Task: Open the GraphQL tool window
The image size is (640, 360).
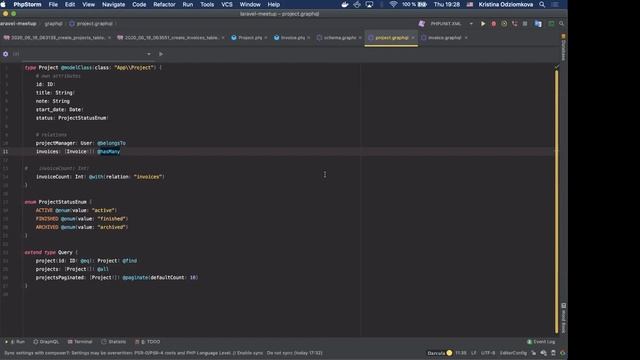Action: point(46,342)
